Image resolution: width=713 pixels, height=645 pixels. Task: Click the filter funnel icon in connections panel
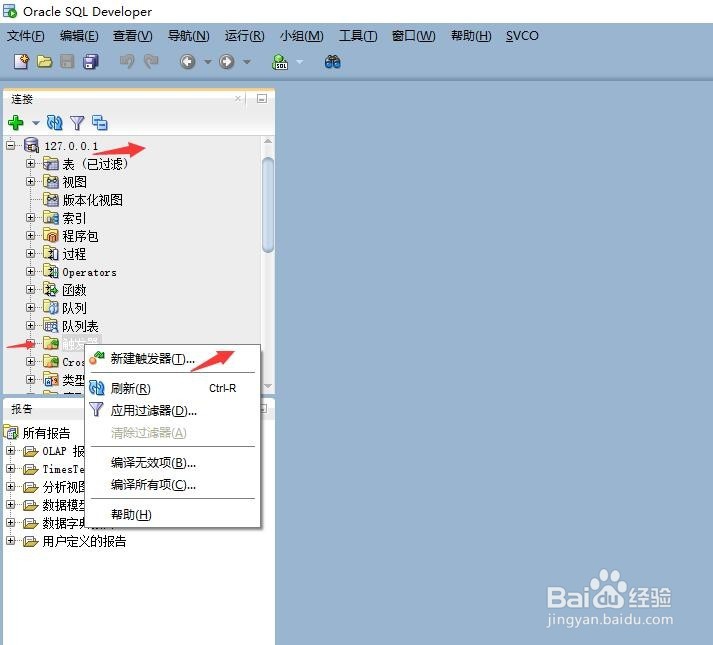click(77, 122)
